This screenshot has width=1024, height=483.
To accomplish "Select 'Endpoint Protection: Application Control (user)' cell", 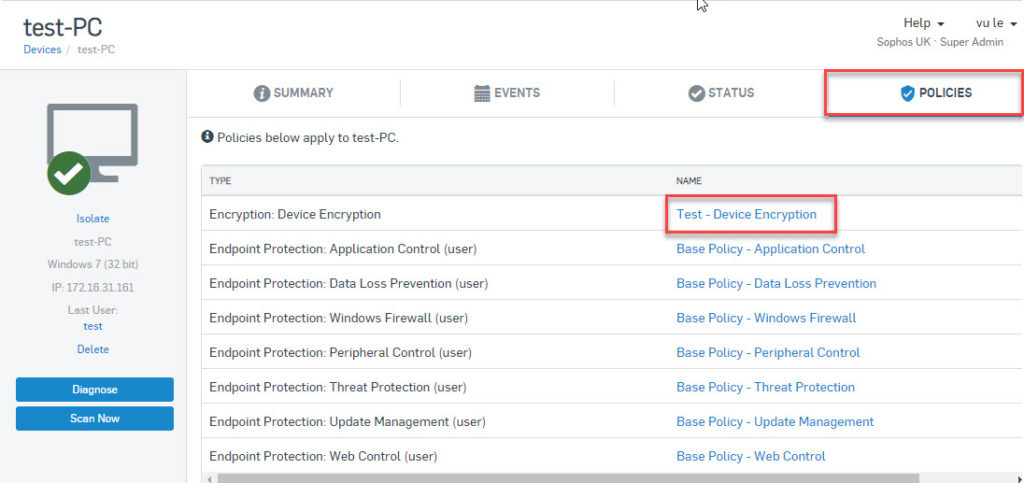I will tap(343, 249).
